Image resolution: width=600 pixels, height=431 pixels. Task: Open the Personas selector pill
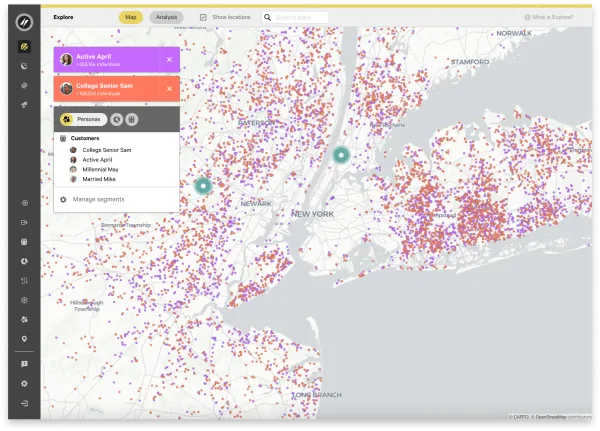point(84,119)
